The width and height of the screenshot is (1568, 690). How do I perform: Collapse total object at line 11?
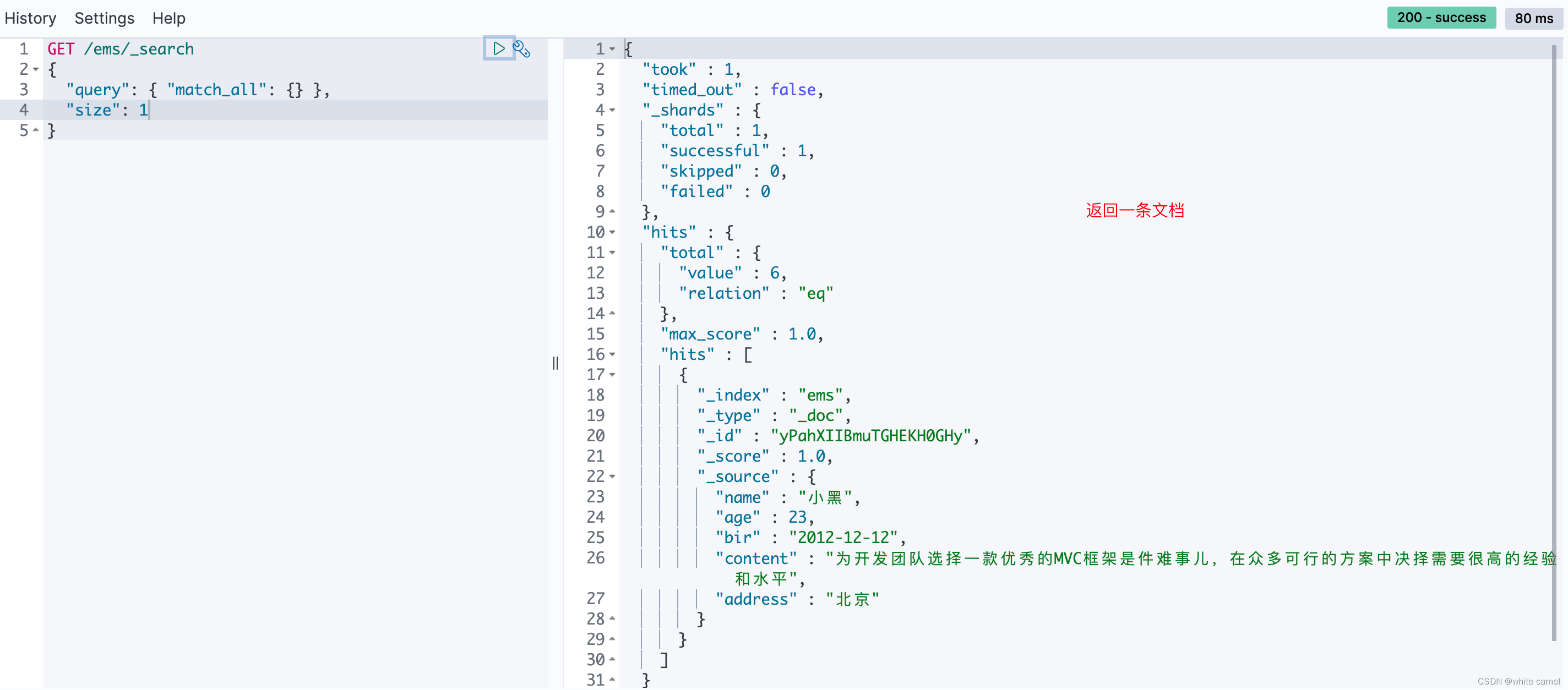(612, 253)
